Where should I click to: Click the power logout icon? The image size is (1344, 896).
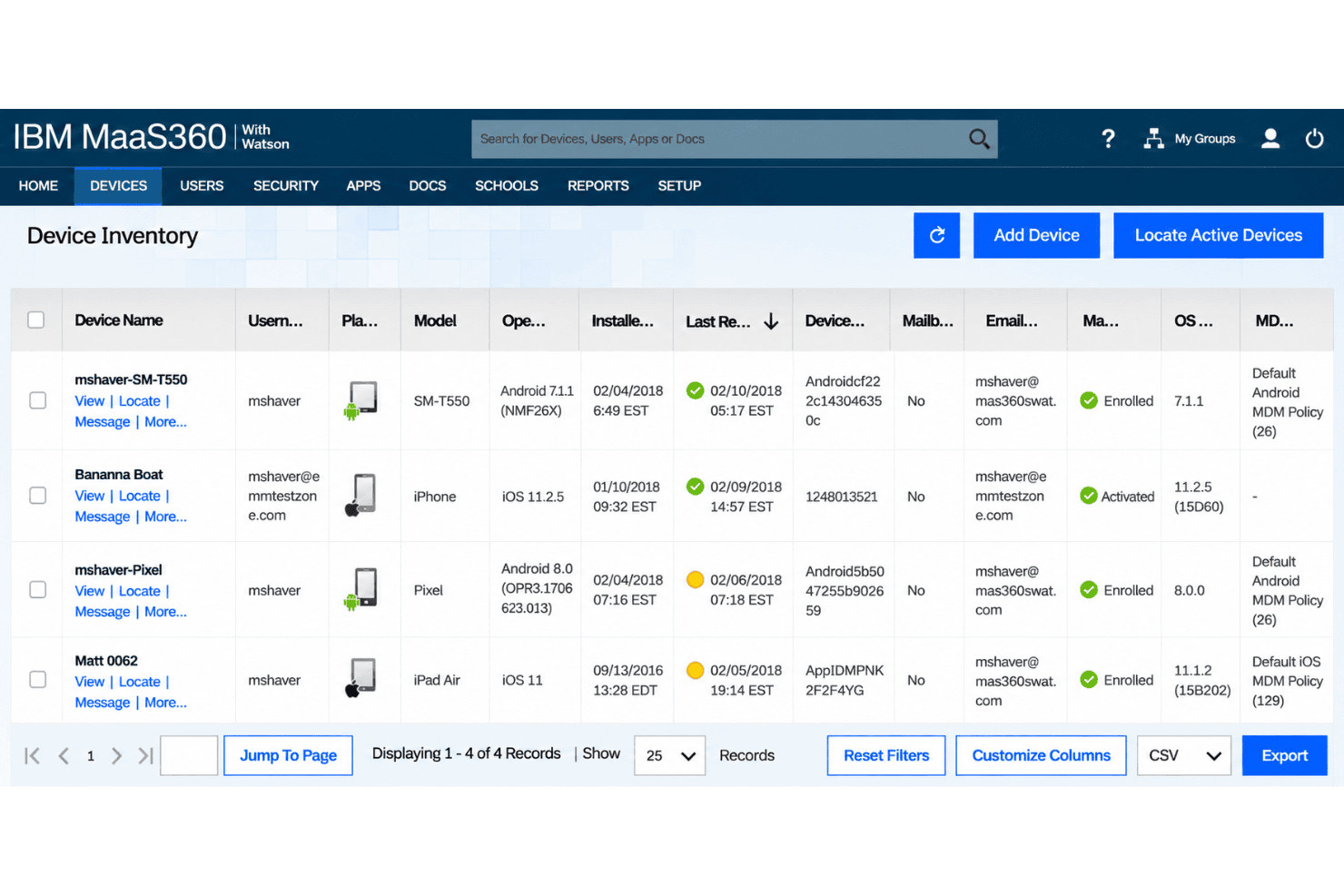(1314, 138)
